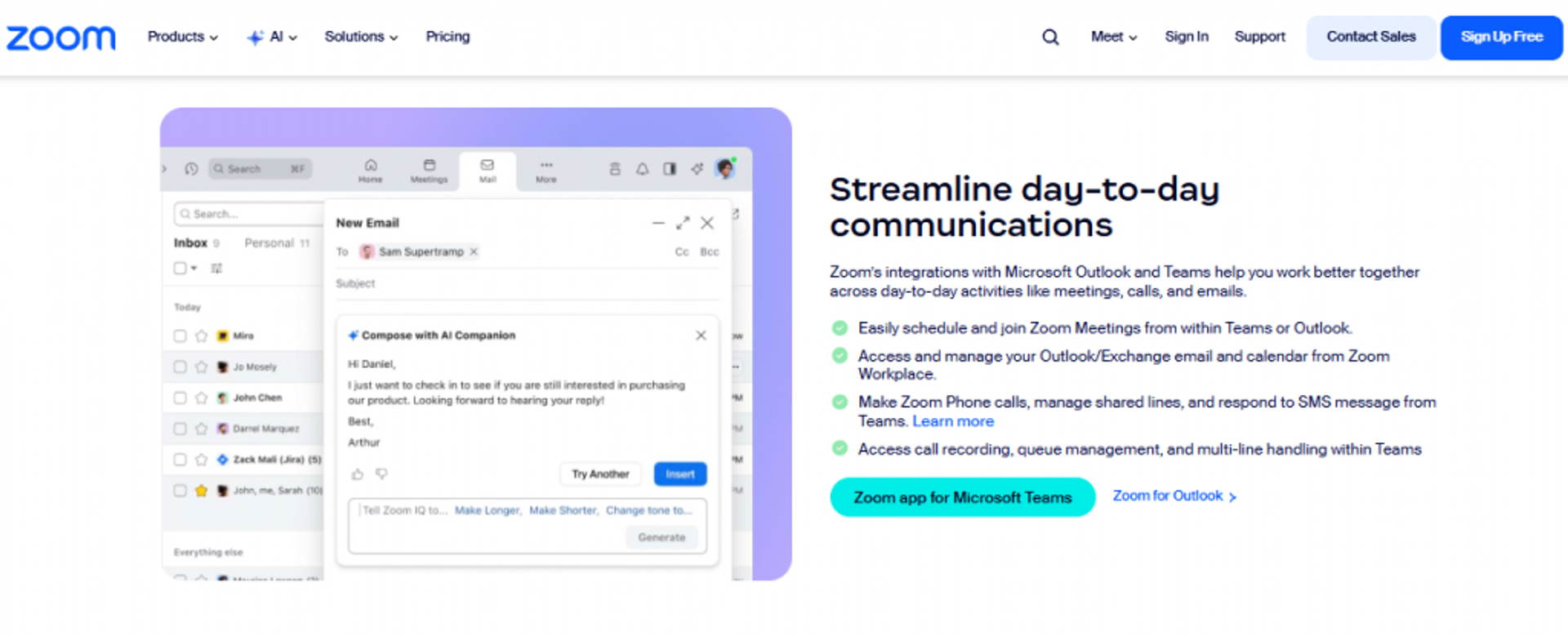Close the New Email window
Image resolution: width=1568 pixels, height=635 pixels.
(707, 223)
